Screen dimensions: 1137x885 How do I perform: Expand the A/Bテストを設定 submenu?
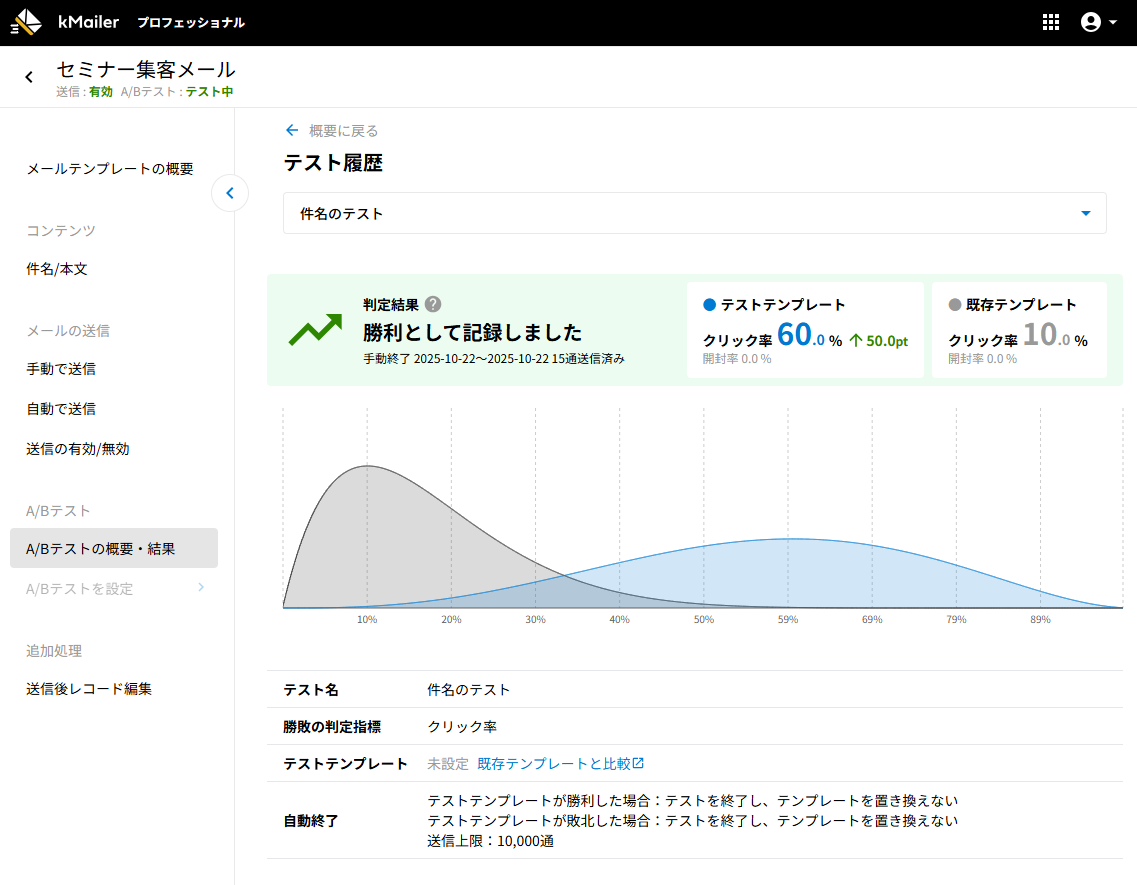[x=200, y=588]
